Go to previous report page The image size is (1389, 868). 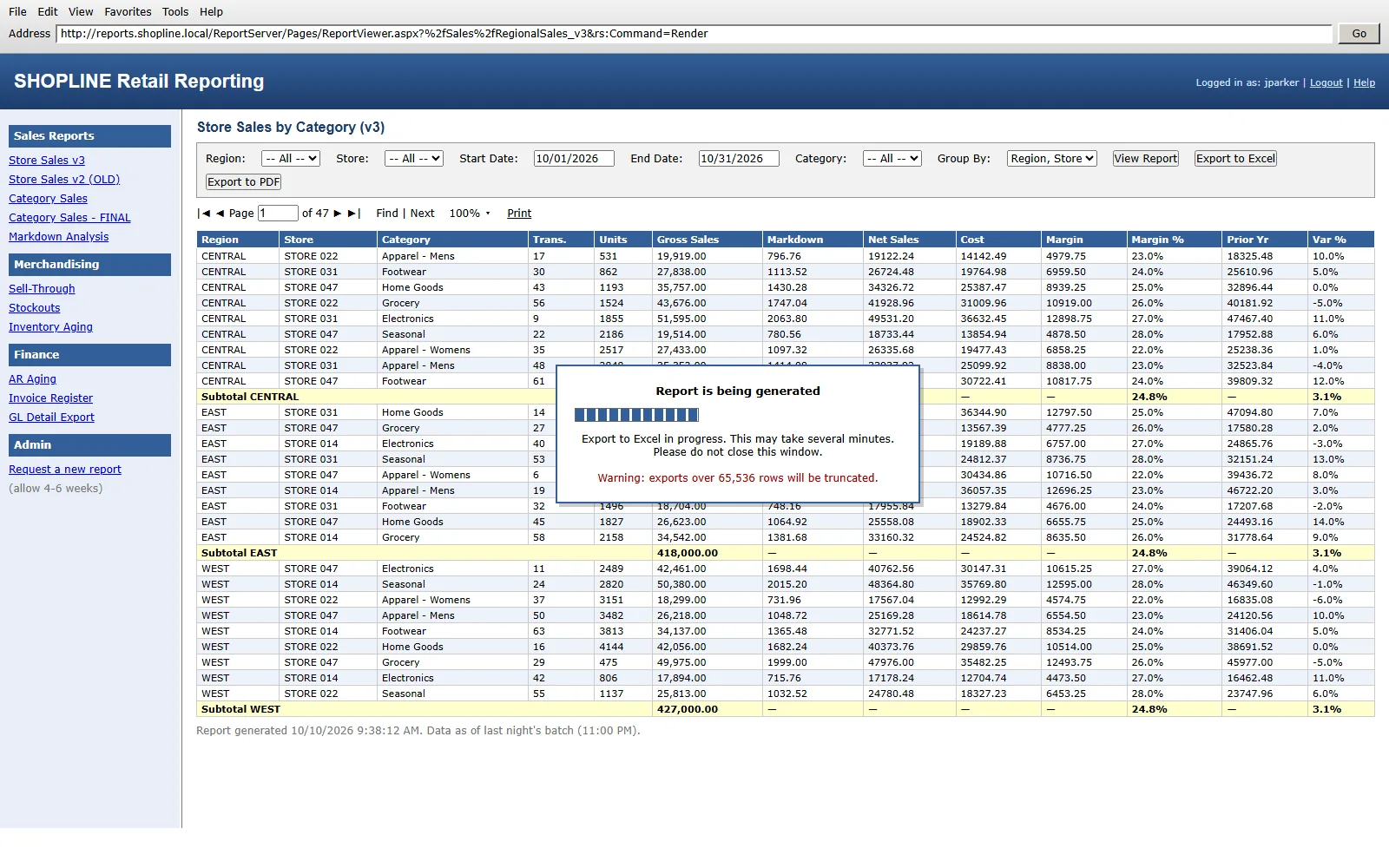tap(220, 214)
